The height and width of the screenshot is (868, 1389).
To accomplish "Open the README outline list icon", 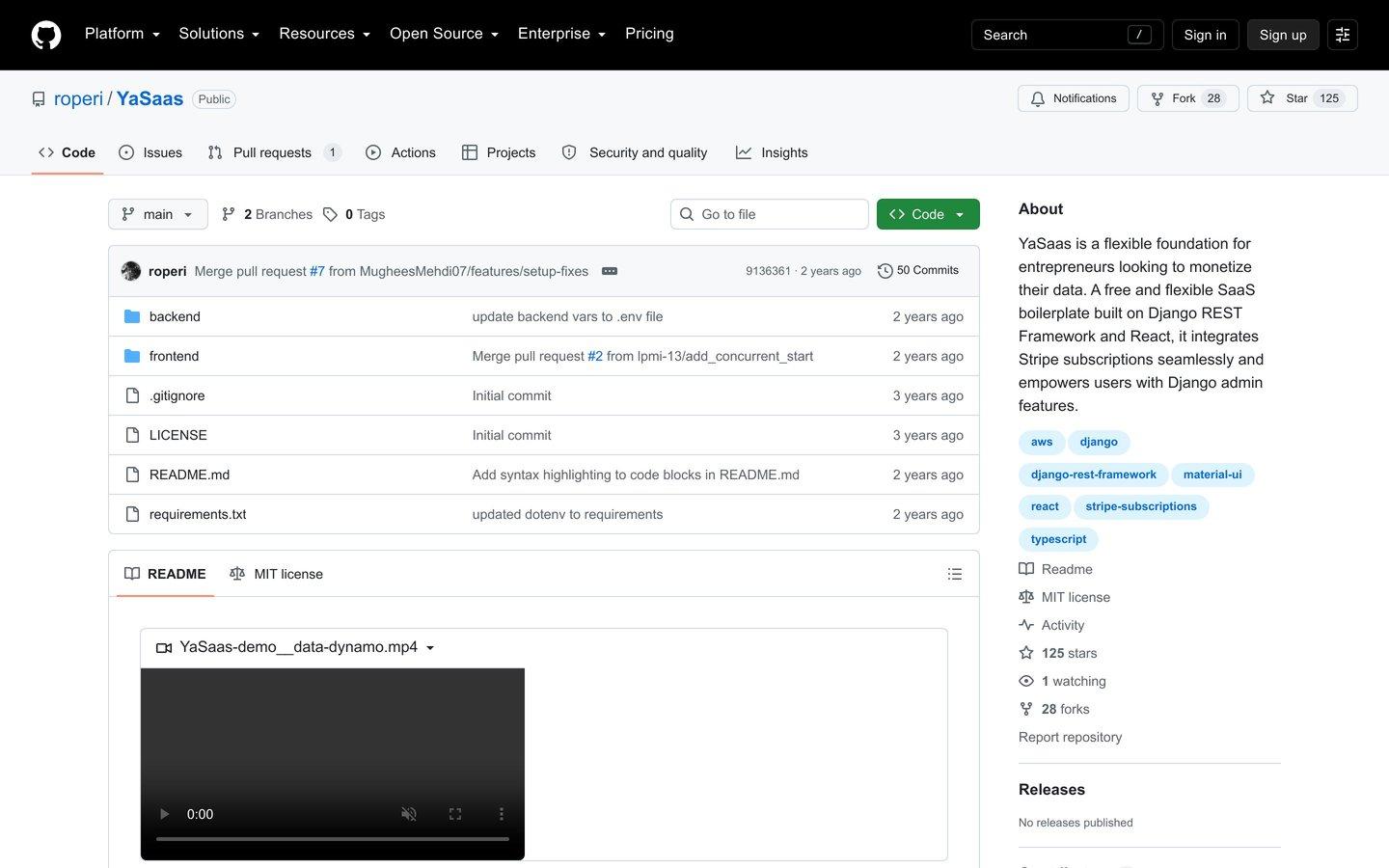I will [955, 574].
